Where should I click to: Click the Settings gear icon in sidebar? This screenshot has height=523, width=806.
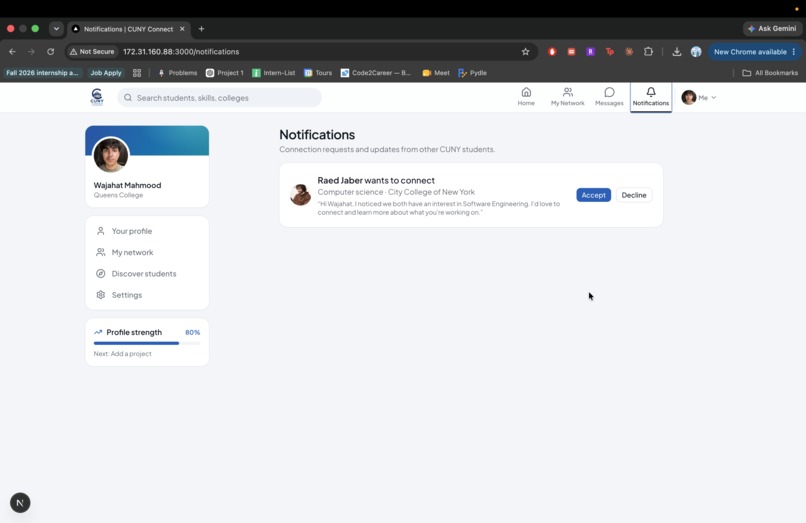click(x=101, y=295)
